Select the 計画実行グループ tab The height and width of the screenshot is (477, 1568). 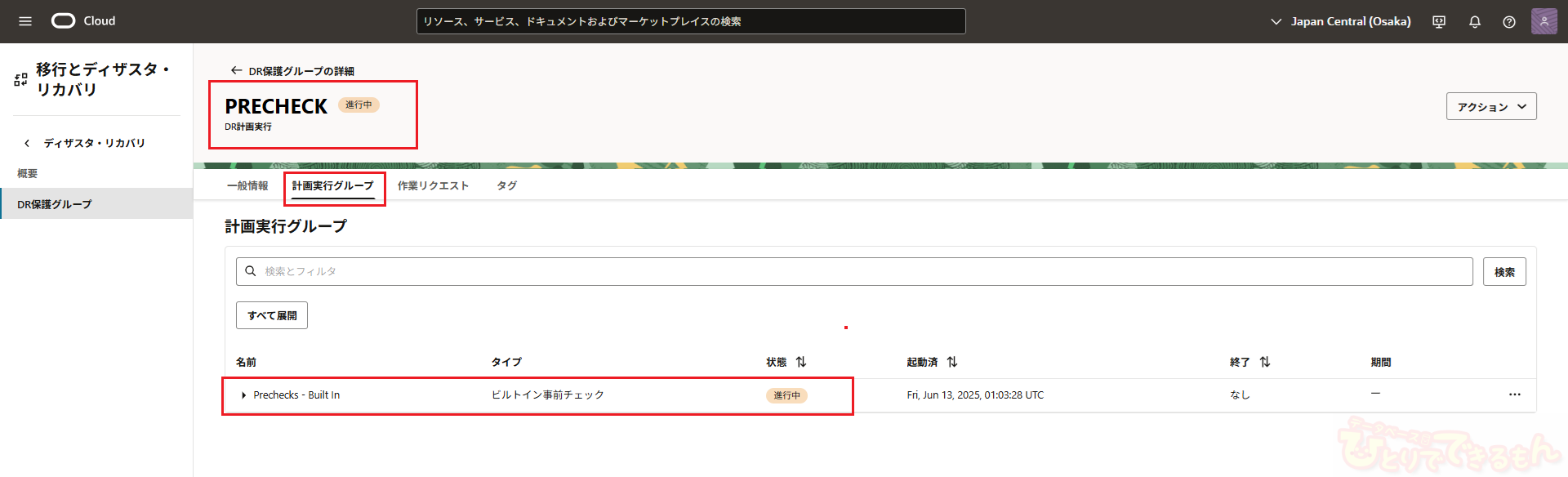pyautogui.click(x=333, y=186)
